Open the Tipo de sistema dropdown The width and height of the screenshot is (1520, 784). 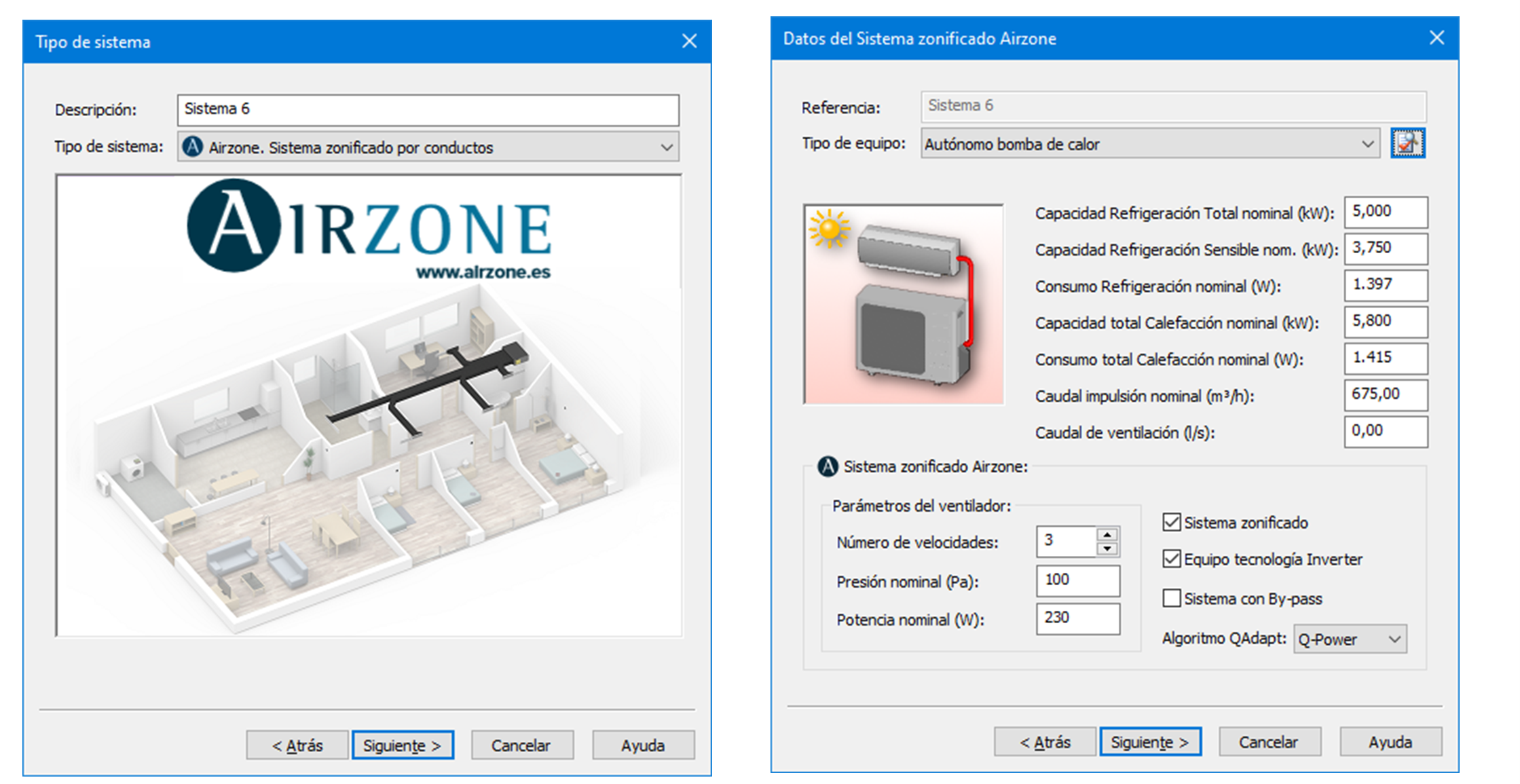coord(428,147)
